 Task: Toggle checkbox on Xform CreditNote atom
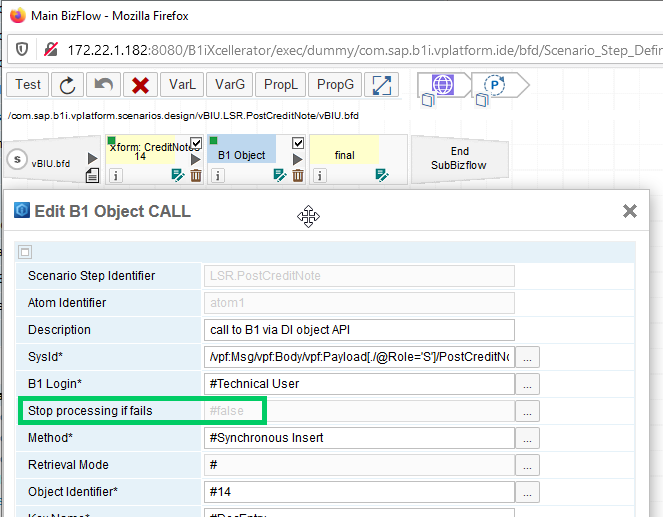[x=195, y=143]
